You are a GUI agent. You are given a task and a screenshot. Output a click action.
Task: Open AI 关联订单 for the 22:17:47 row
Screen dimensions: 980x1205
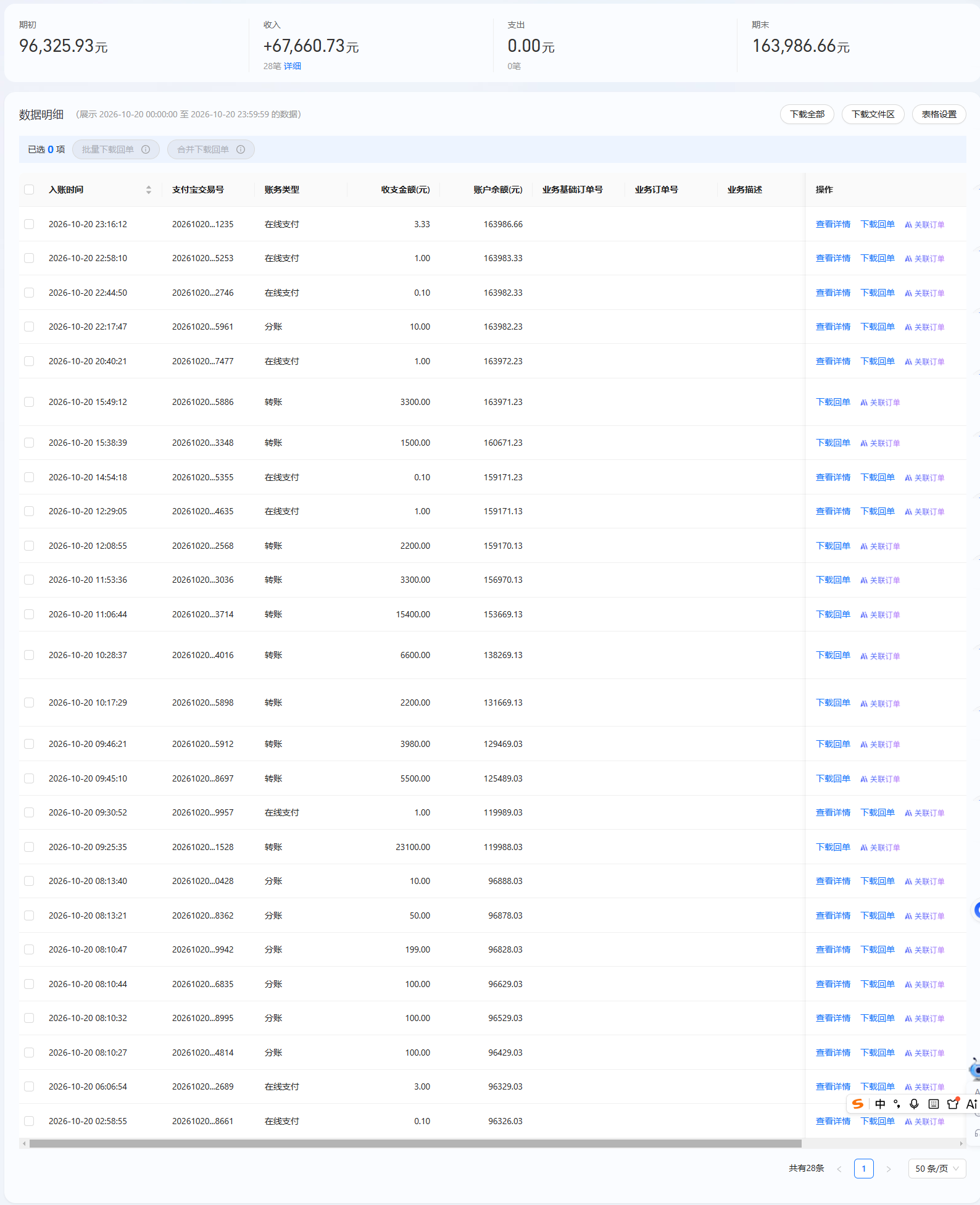pos(924,327)
